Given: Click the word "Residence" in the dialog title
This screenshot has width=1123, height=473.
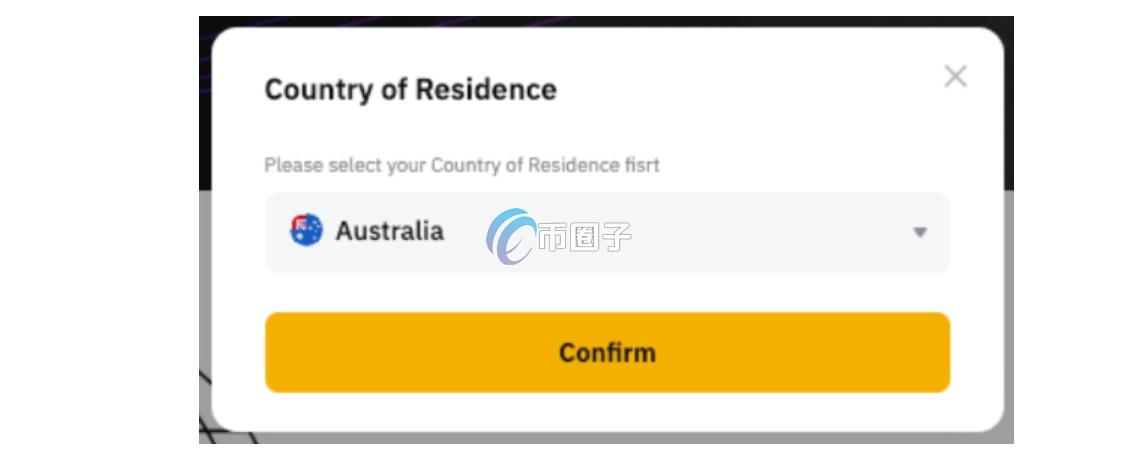Looking at the screenshot, I should point(485,89).
